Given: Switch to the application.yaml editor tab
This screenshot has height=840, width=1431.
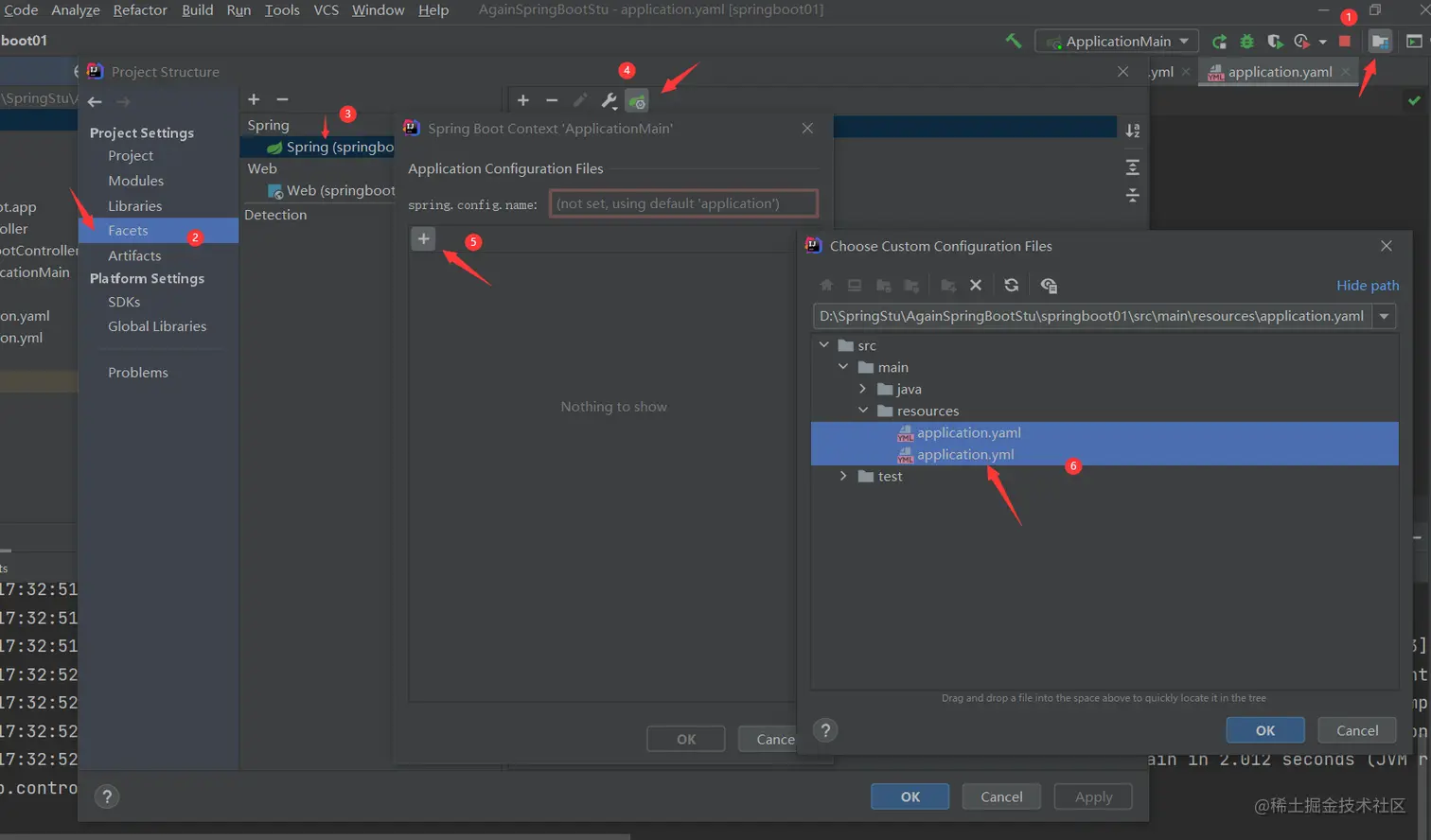Looking at the screenshot, I should click(1280, 72).
